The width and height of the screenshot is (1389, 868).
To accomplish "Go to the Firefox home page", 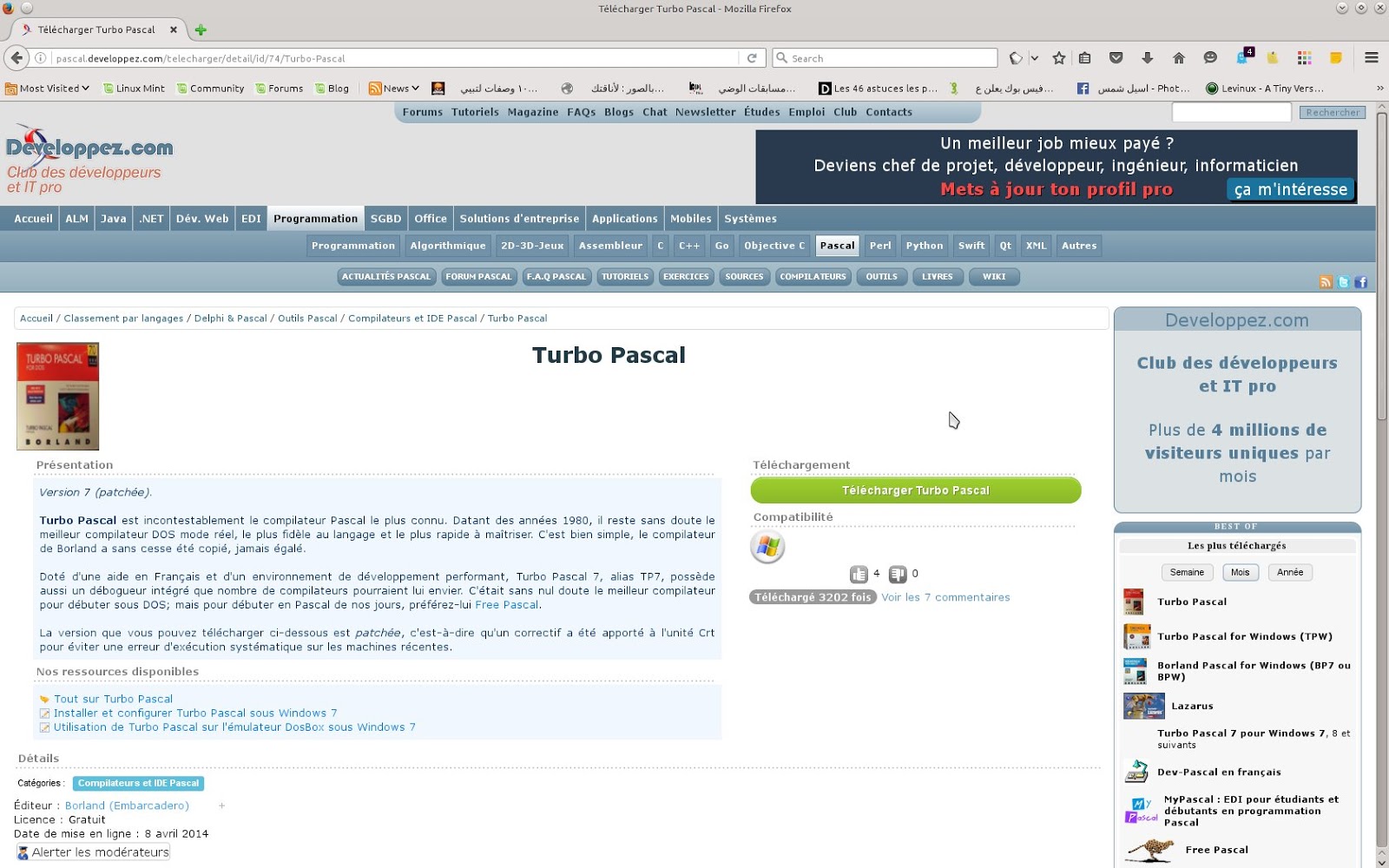I will coord(1178,58).
